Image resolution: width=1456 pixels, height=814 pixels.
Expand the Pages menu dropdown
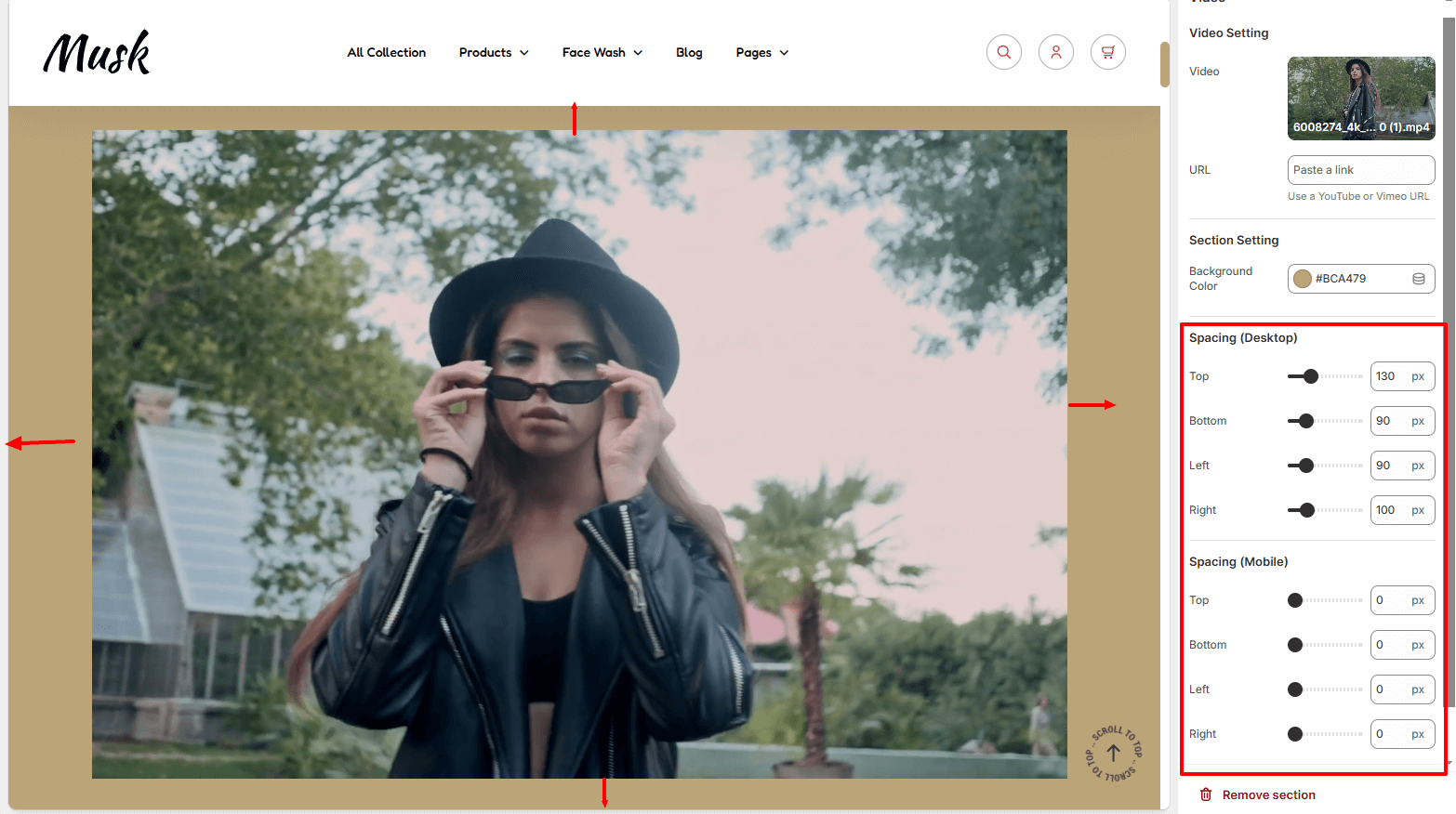click(x=762, y=53)
